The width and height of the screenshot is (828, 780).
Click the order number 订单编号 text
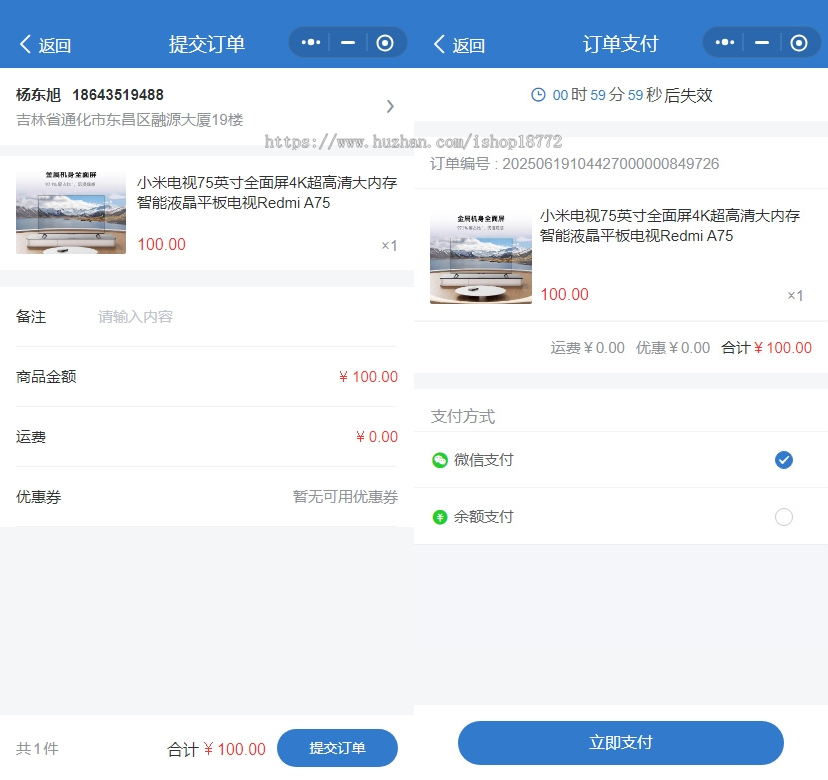(575, 164)
